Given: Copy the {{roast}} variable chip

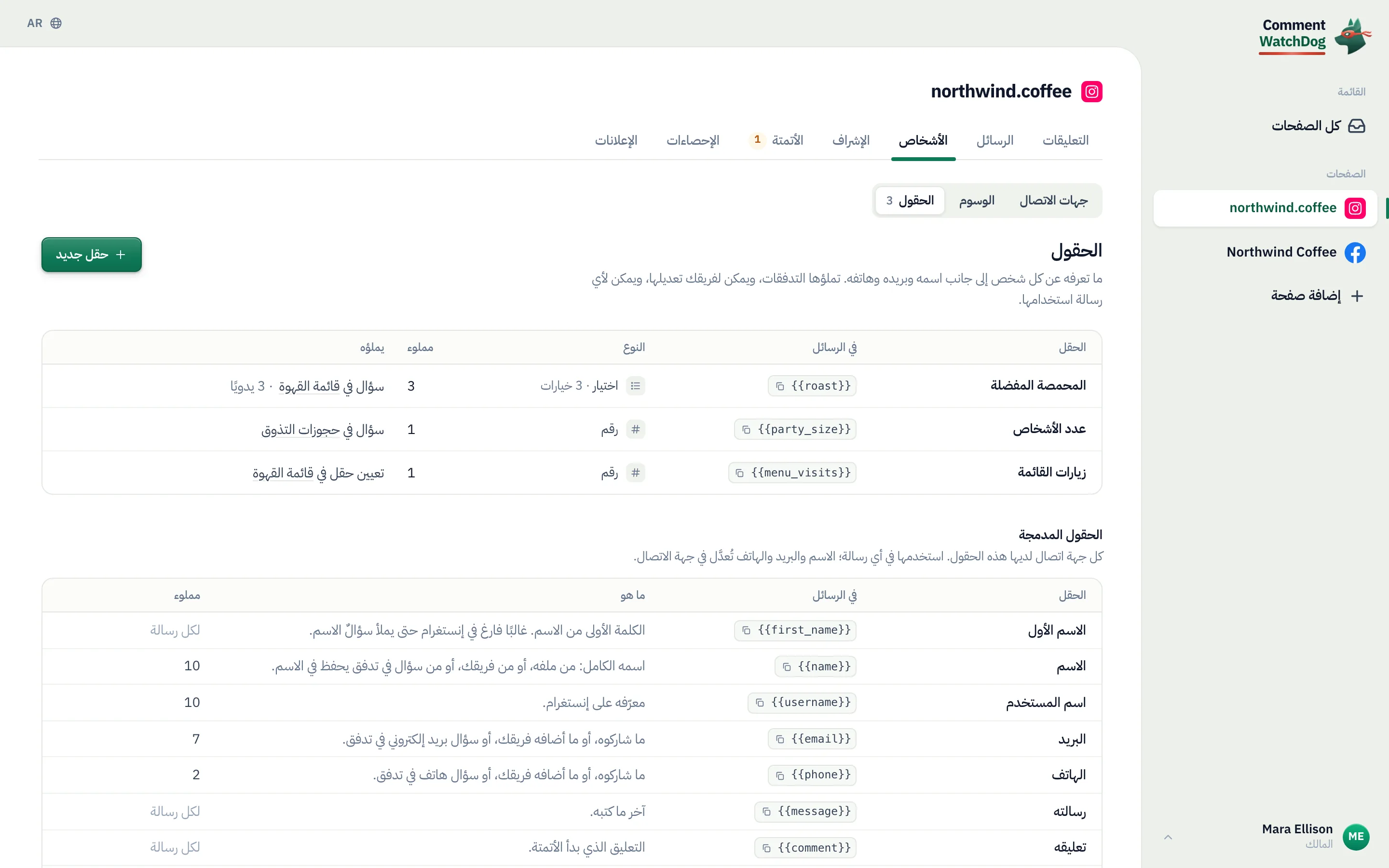Looking at the screenshot, I should click(812, 386).
